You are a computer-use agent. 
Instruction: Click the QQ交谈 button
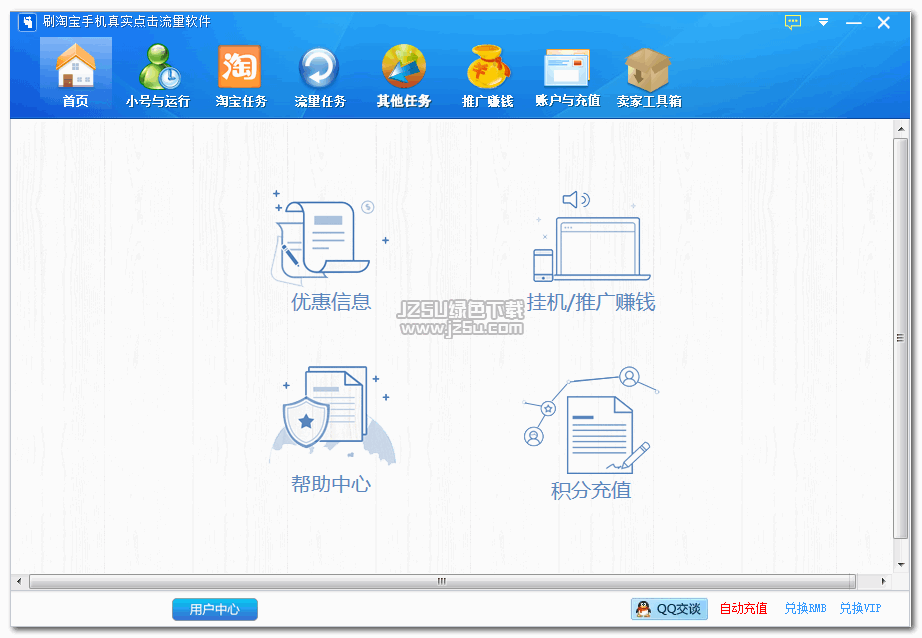click(669, 609)
